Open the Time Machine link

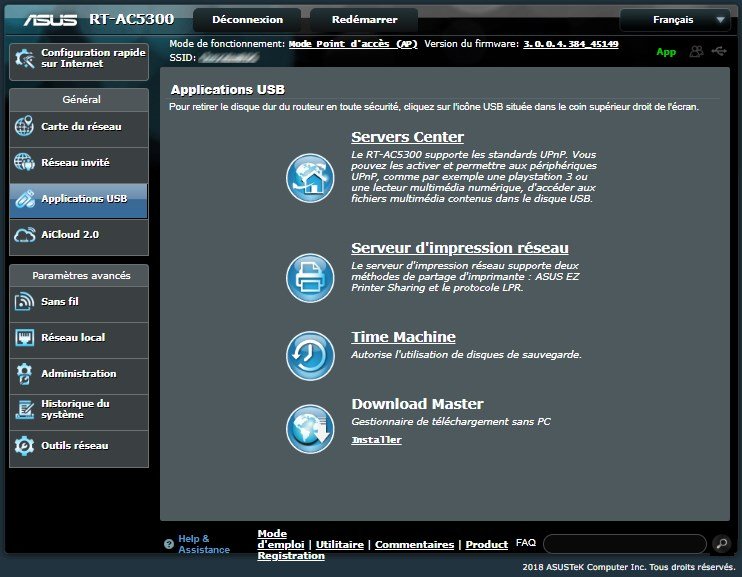click(403, 337)
